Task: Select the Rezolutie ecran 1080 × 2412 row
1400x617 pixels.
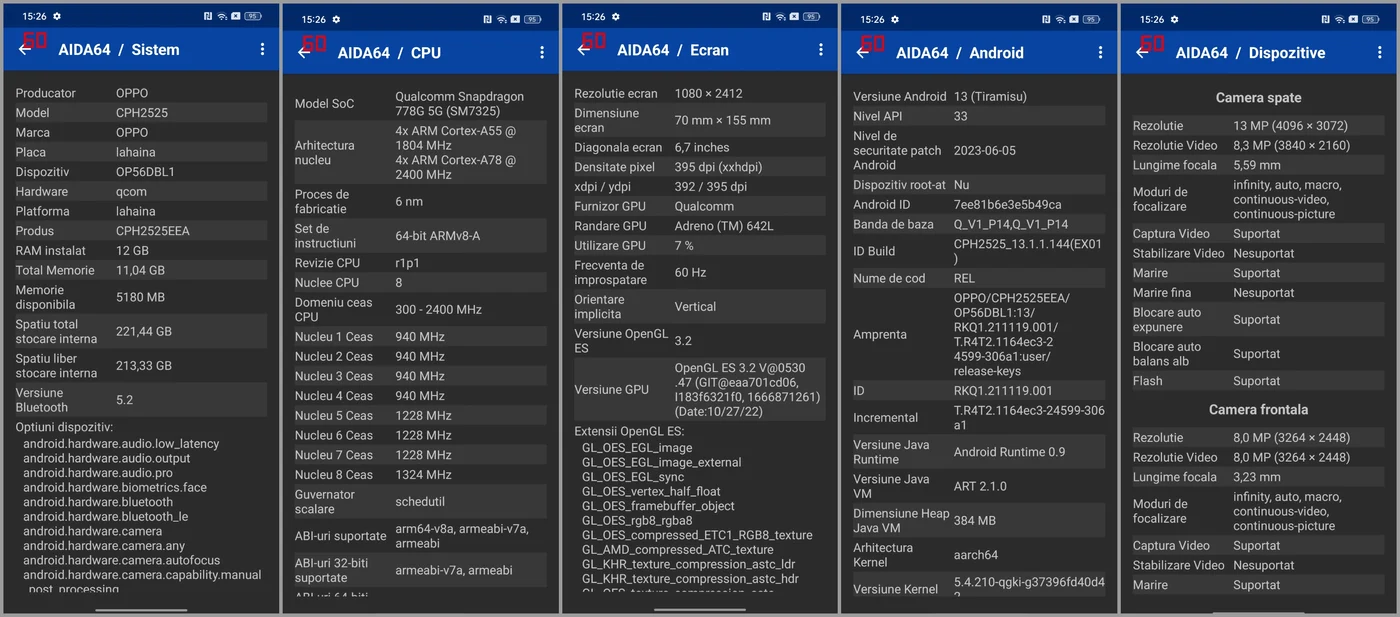Action: (x=699, y=93)
